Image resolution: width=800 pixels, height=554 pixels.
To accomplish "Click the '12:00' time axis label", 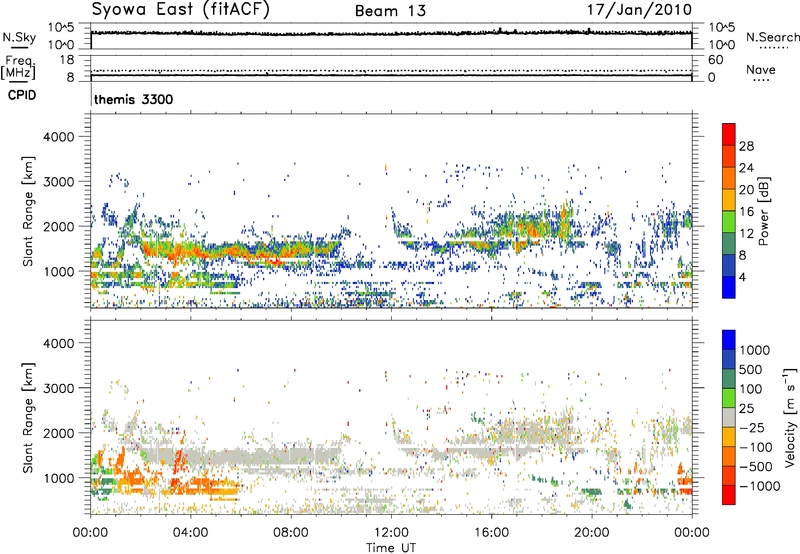I will [x=391, y=533].
